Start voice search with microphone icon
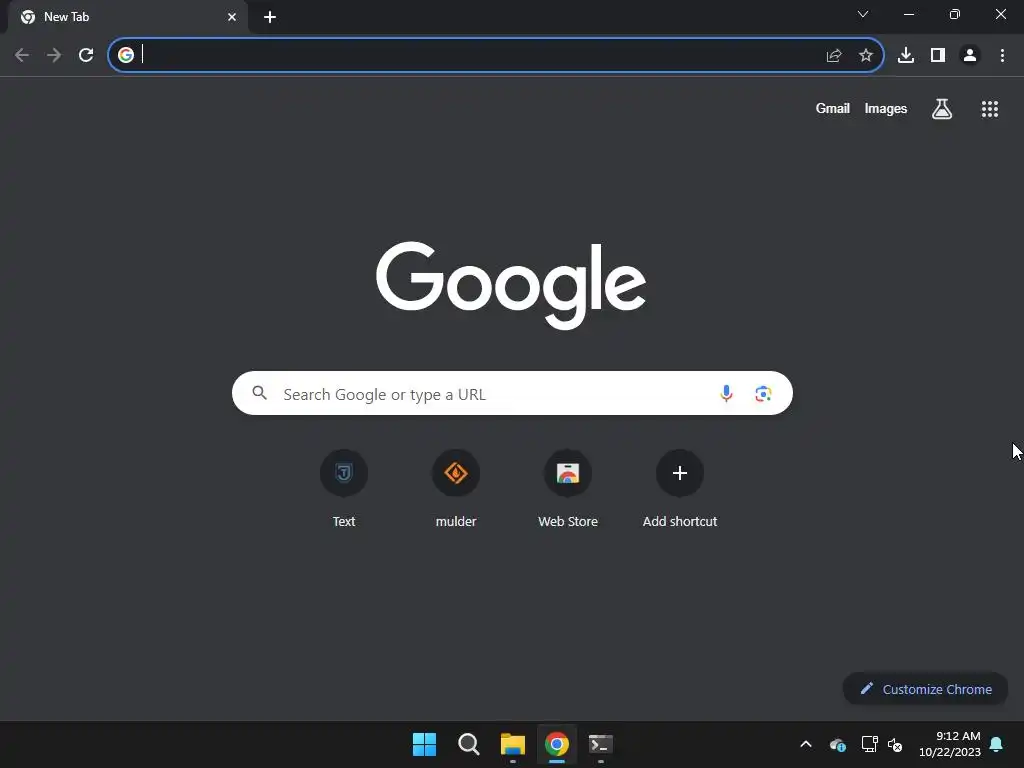This screenshot has width=1024, height=768. coord(726,393)
